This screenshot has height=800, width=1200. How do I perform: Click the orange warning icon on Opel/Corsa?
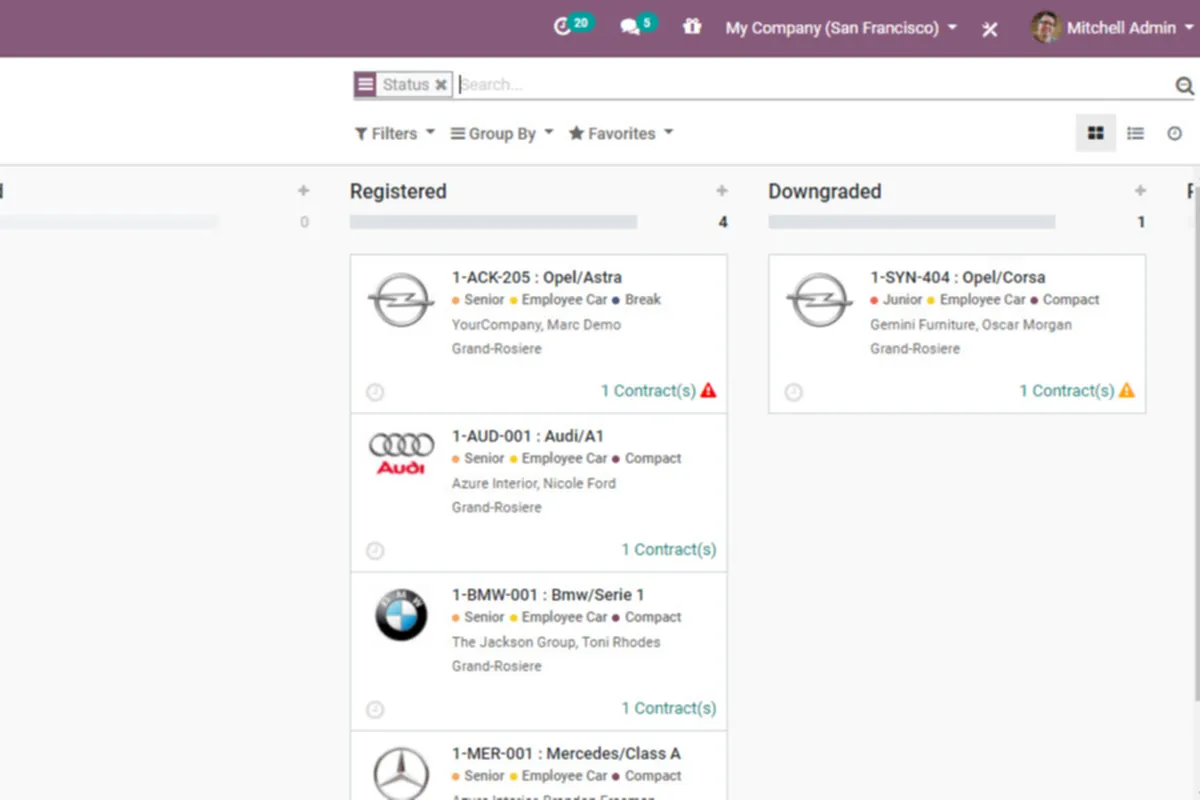1127,390
